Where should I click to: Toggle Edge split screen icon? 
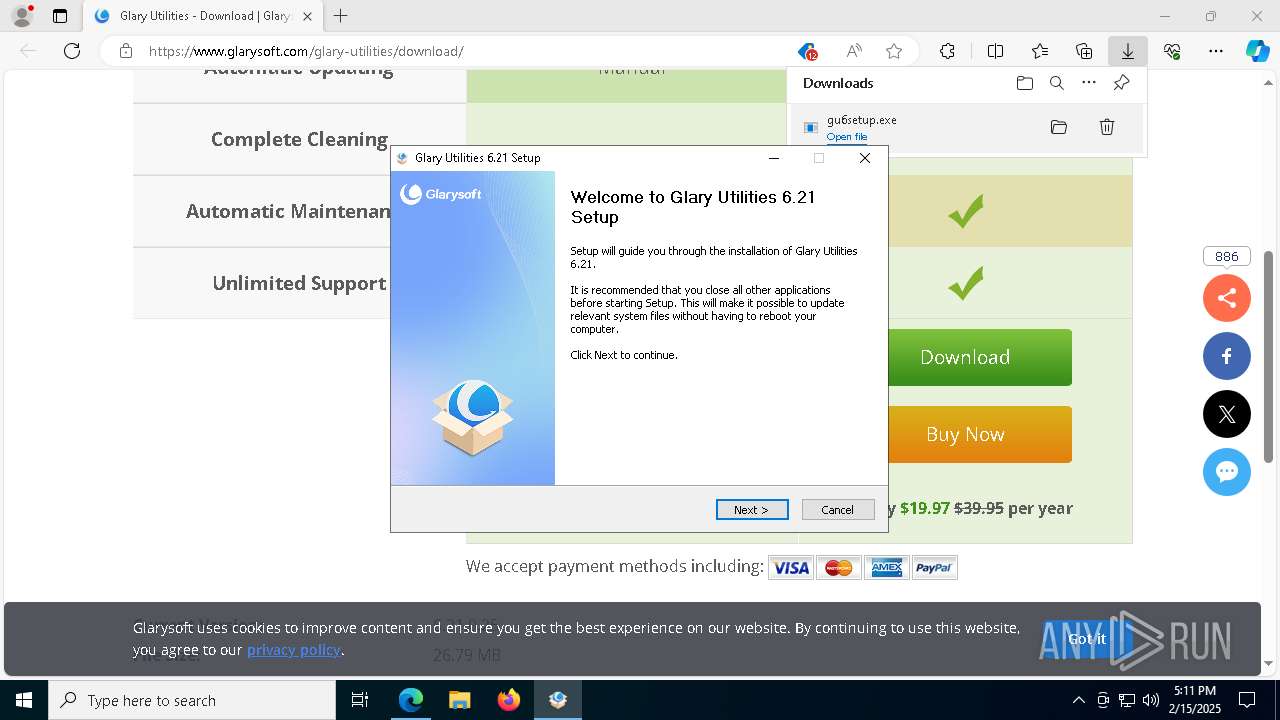995,51
